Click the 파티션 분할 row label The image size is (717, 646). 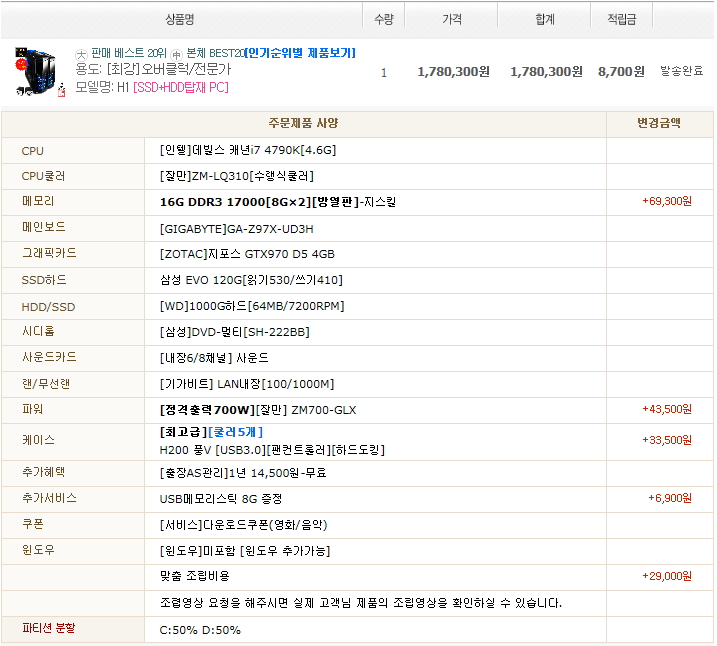click(48, 628)
